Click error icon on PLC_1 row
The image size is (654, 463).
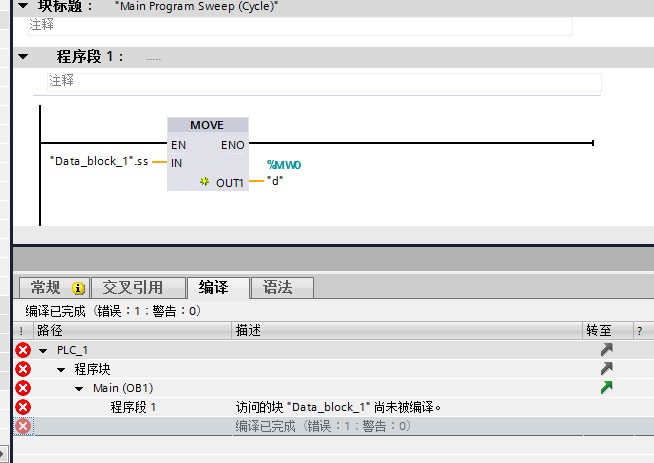click(x=23, y=350)
